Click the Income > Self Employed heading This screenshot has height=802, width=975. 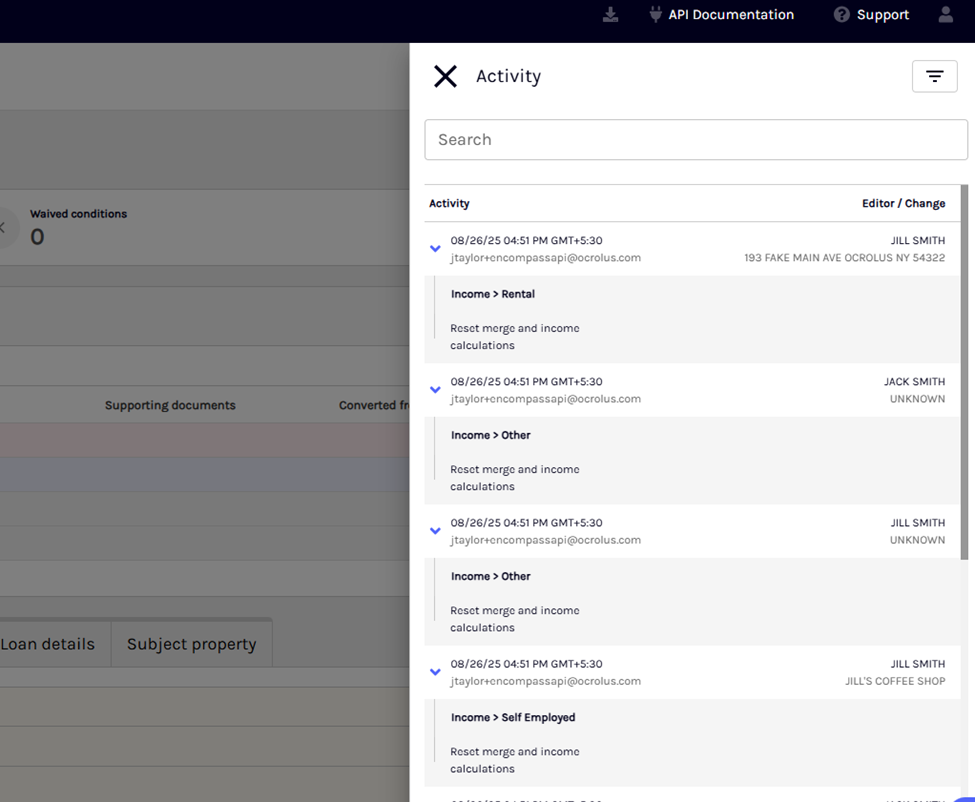(x=513, y=717)
